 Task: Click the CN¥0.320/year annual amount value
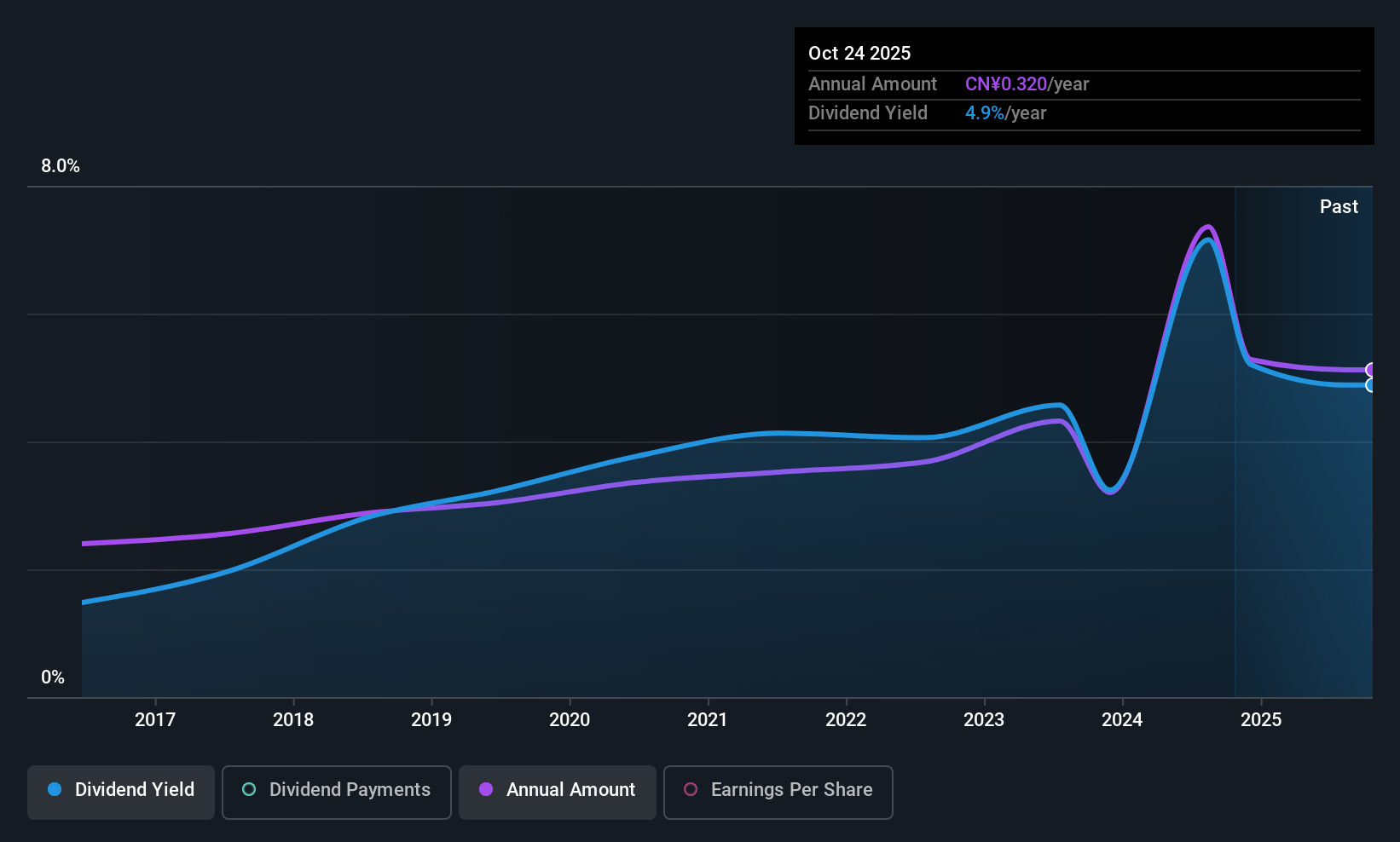point(1027,84)
